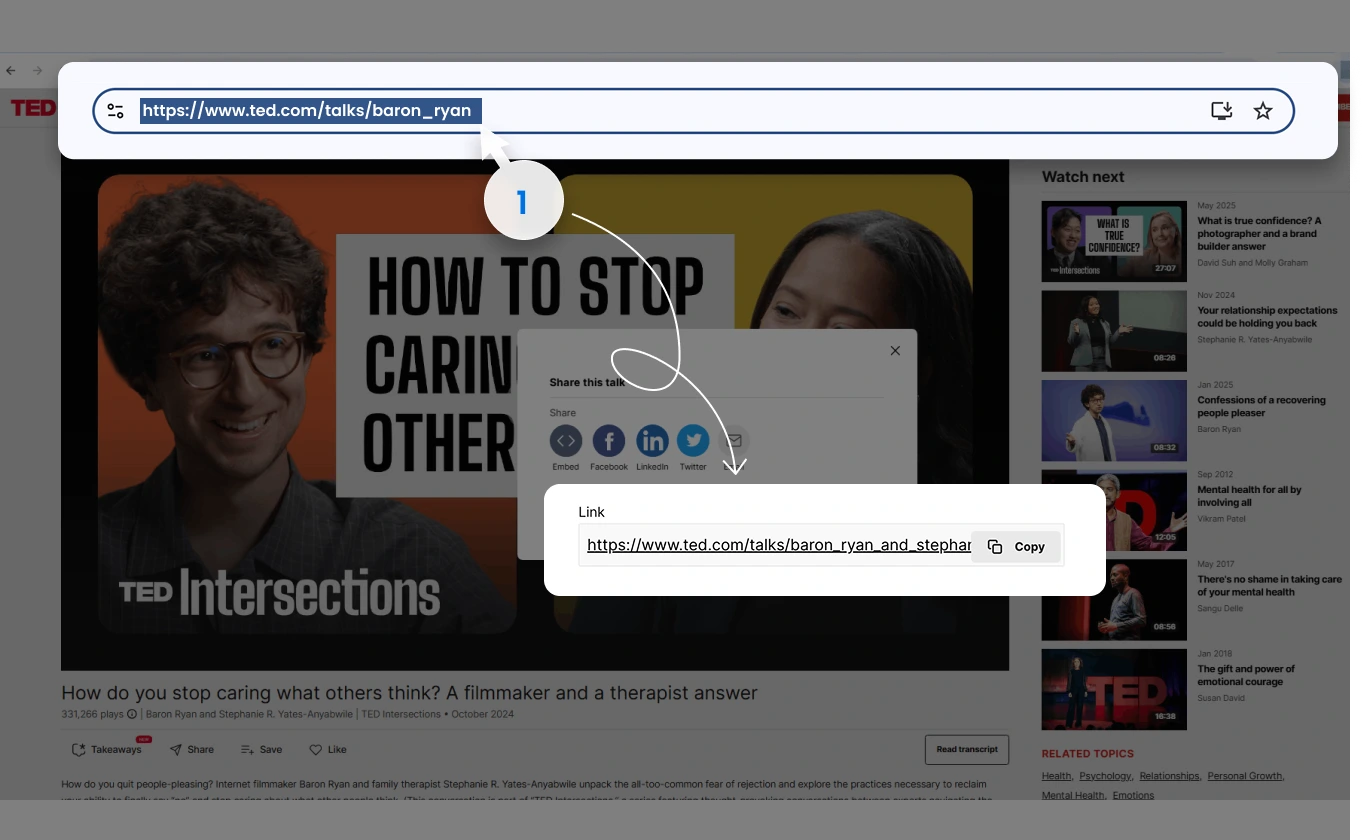1362x840 pixels.
Task: Open 'Mental health for all by involving all'
Action: [1249, 496]
